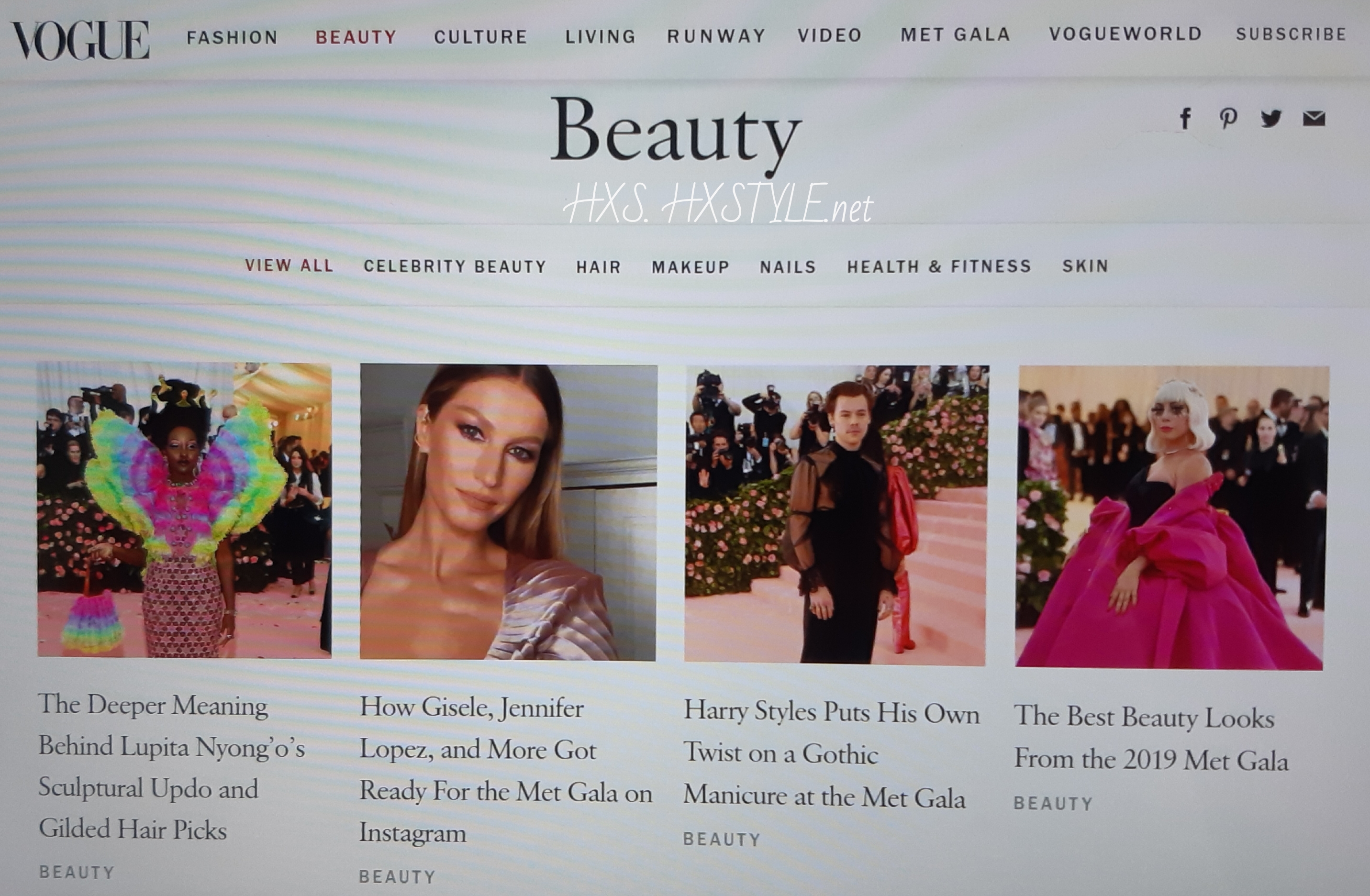Click the Vogue logo
The height and width of the screenshot is (896, 1370).
(80, 40)
